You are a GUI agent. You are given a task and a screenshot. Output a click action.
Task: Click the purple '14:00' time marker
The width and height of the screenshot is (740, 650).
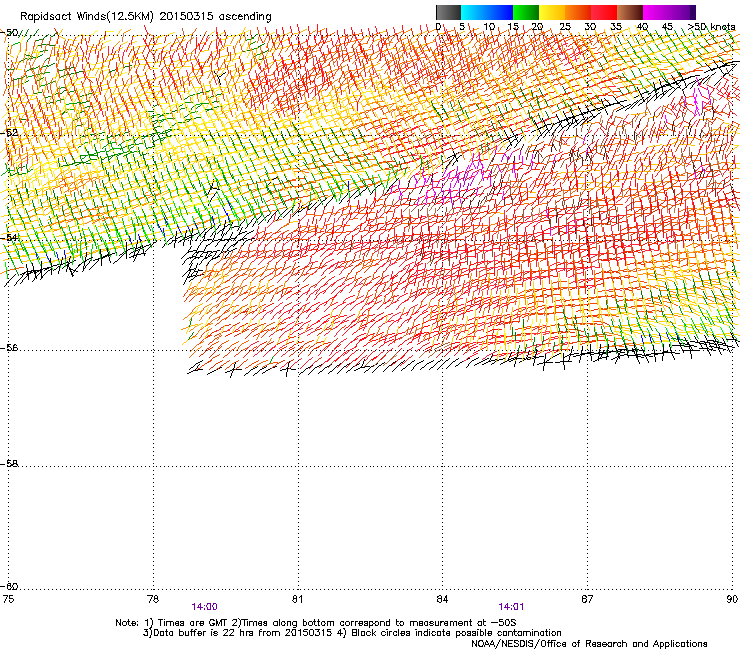coord(204,607)
